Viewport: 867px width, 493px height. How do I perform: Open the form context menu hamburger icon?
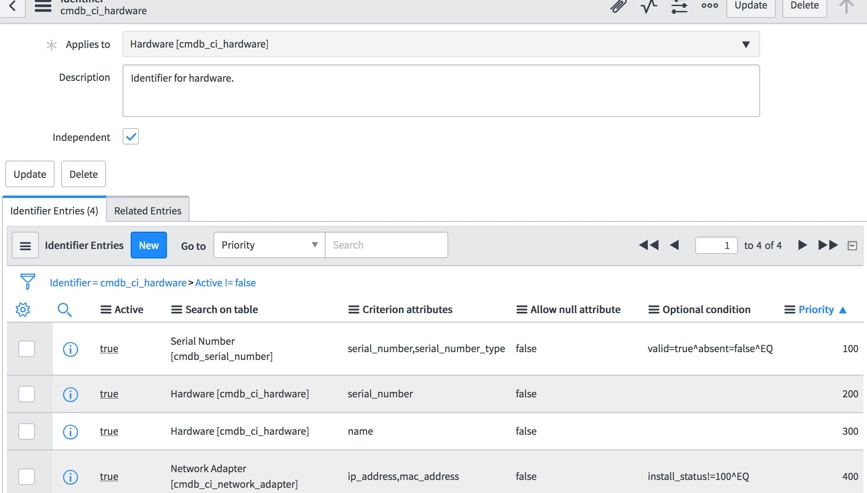point(43,7)
